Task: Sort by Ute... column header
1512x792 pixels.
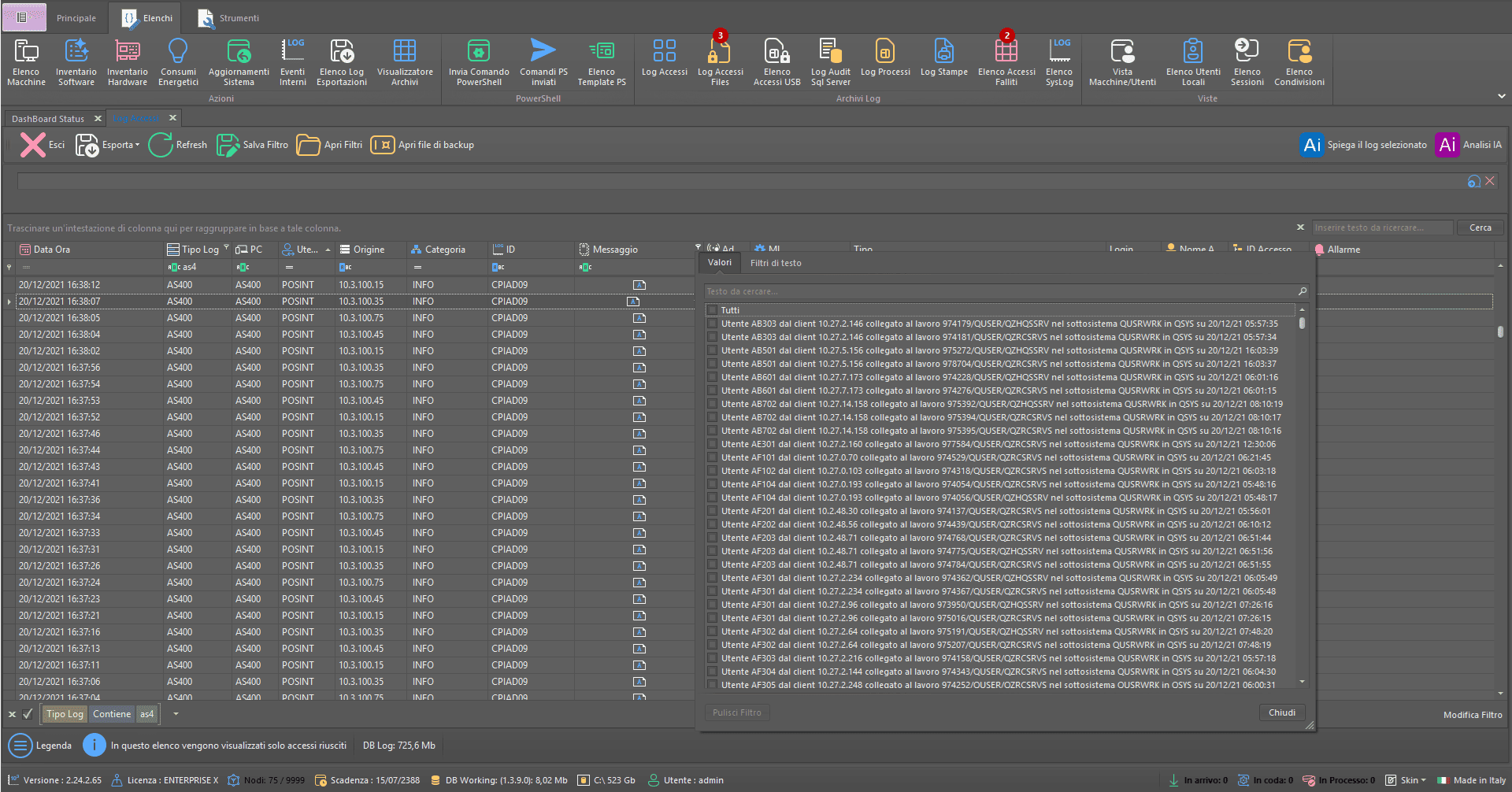Action: point(307,250)
